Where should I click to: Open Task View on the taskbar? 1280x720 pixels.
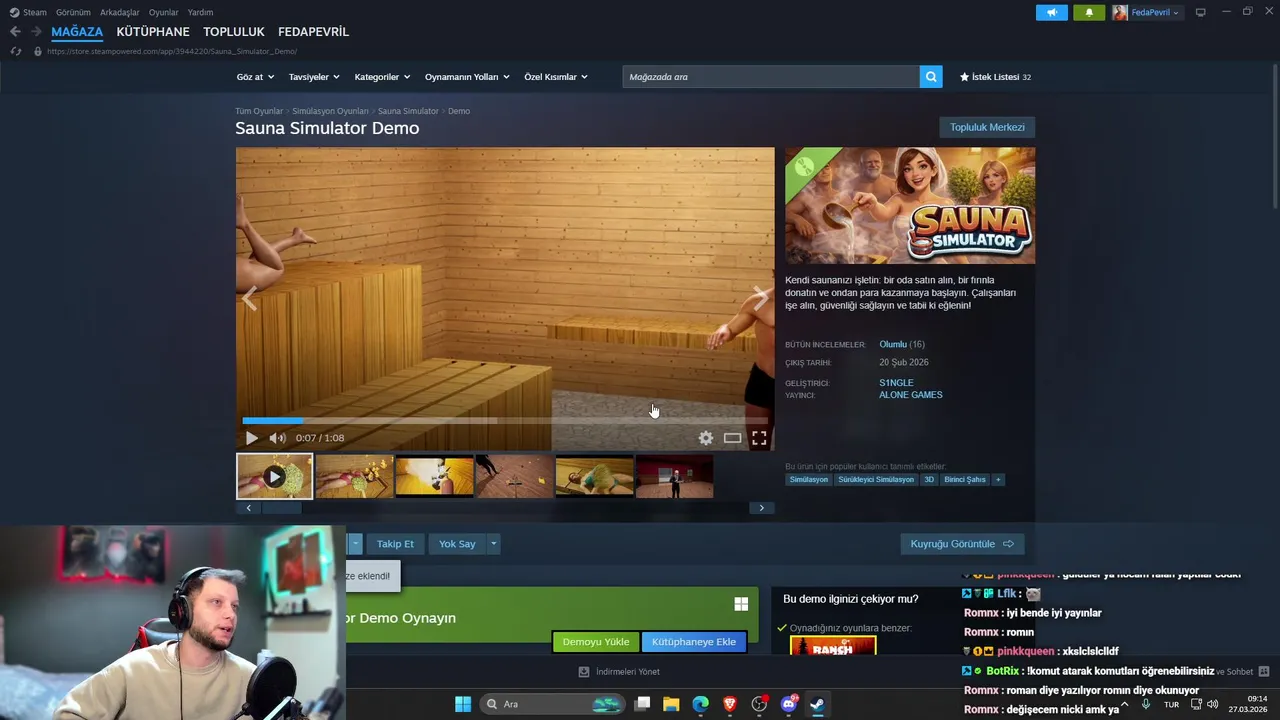click(643, 704)
